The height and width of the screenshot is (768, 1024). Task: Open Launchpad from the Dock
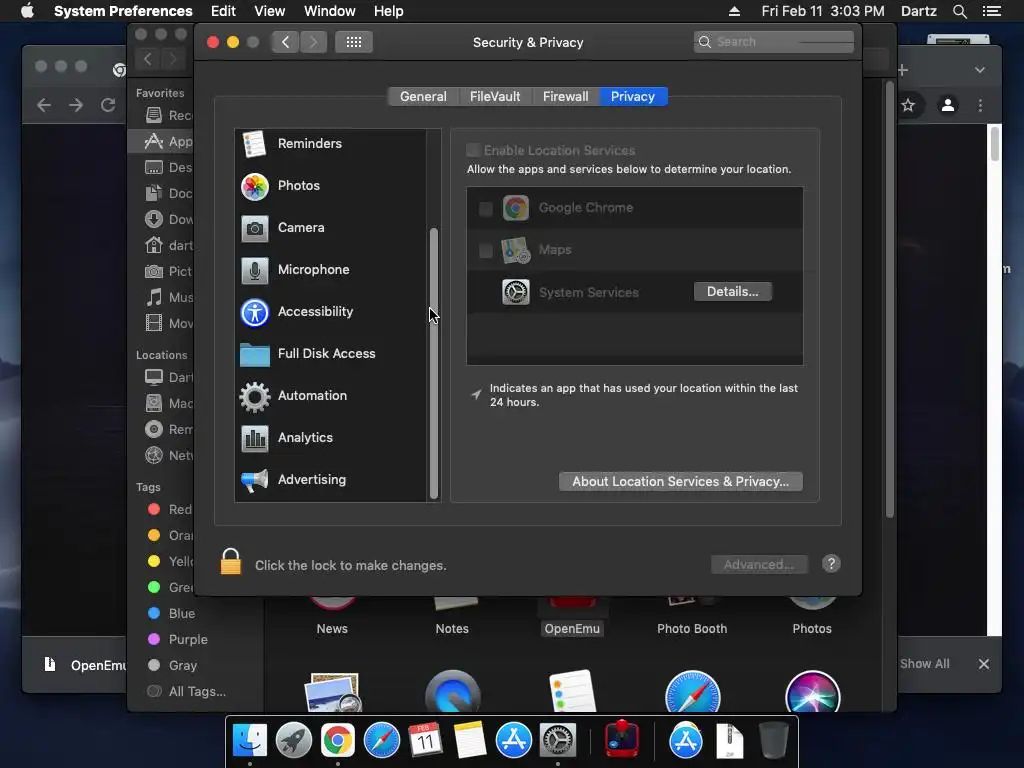tap(293, 740)
